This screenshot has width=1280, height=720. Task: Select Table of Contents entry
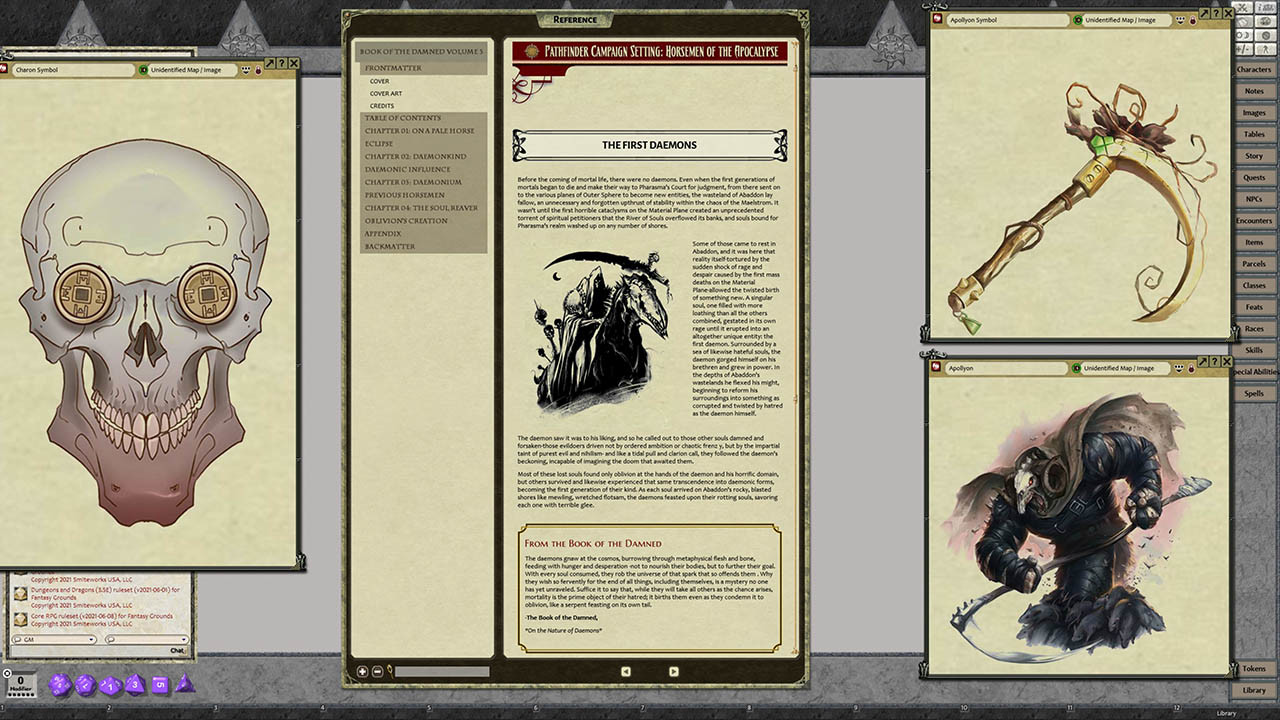click(402, 118)
